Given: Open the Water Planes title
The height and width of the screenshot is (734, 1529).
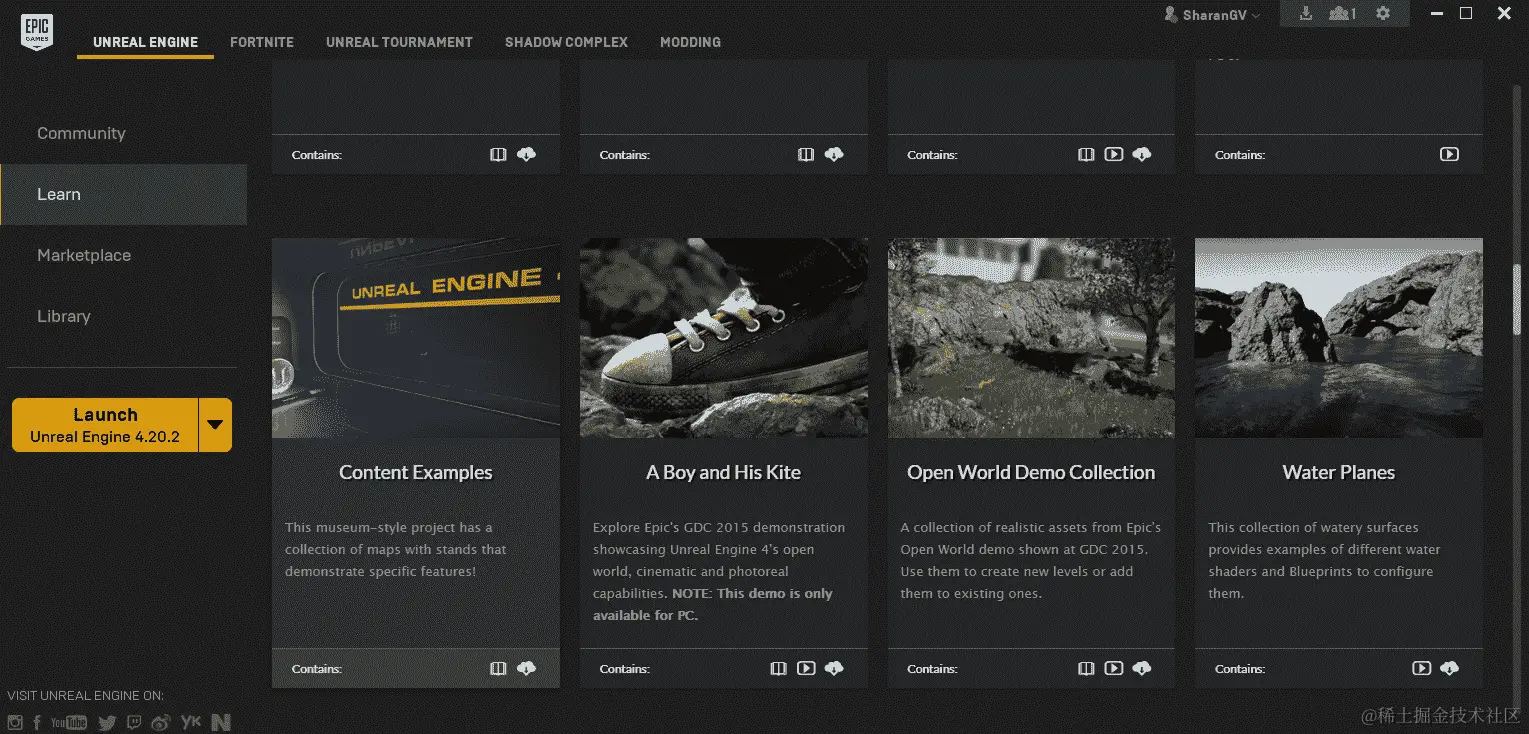Looking at the screenshot, I should [1339, 472].
